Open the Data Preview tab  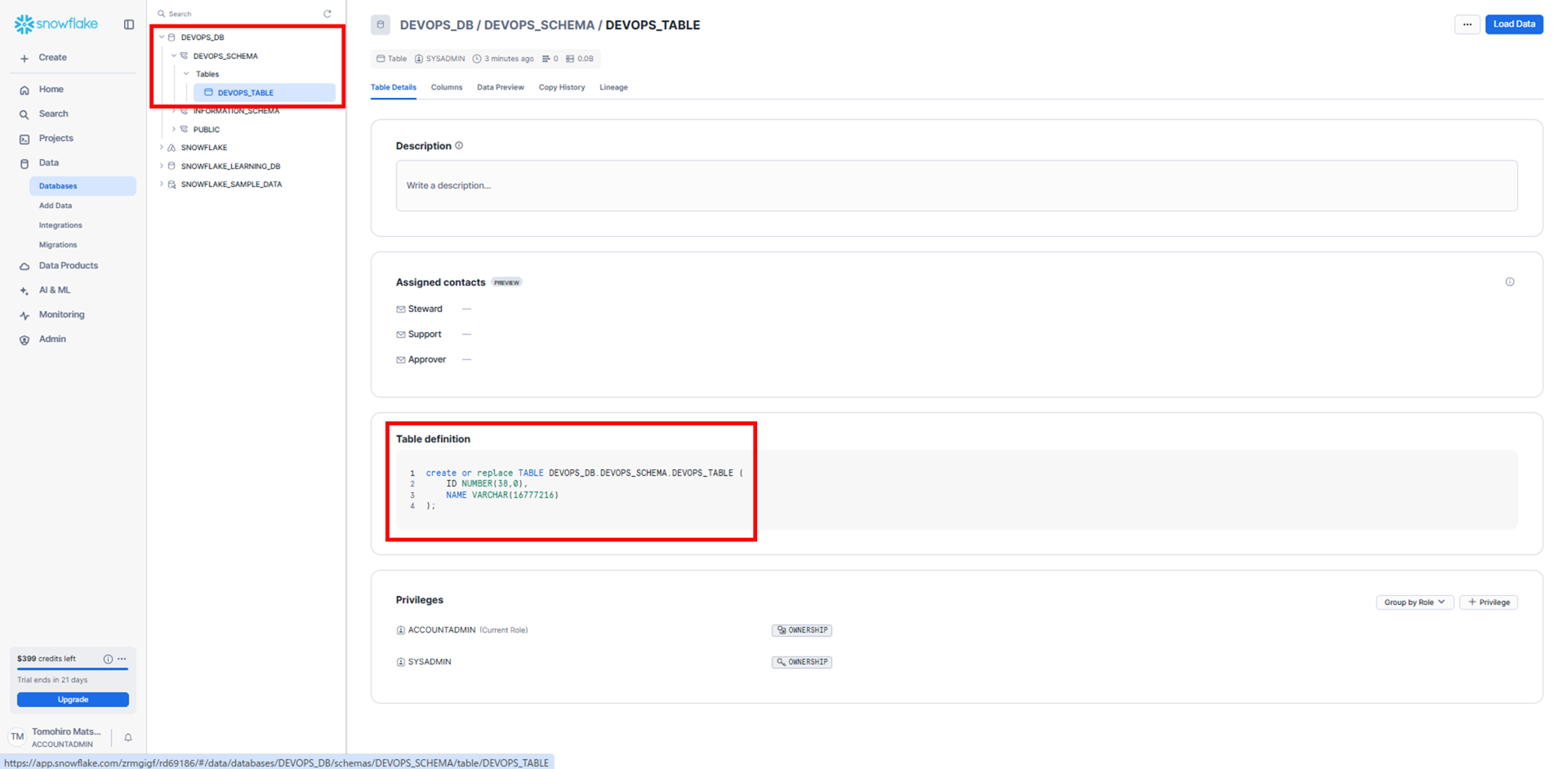pyautogui.click(x=501, y=87)
